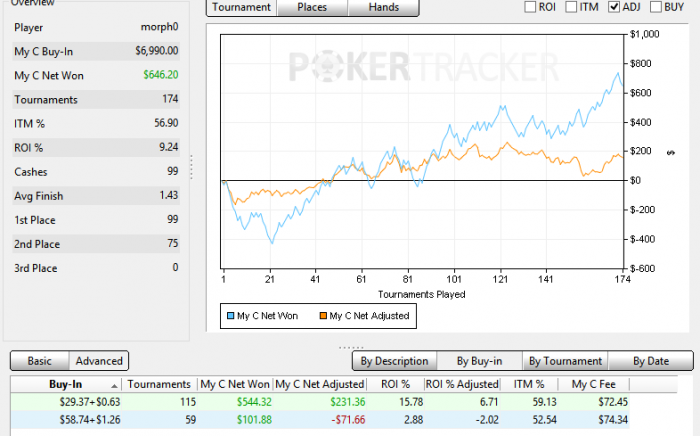The height and width of the screenshot is (436, 700).
Task: Click the ROI % overview row
Action: [96, 148]
